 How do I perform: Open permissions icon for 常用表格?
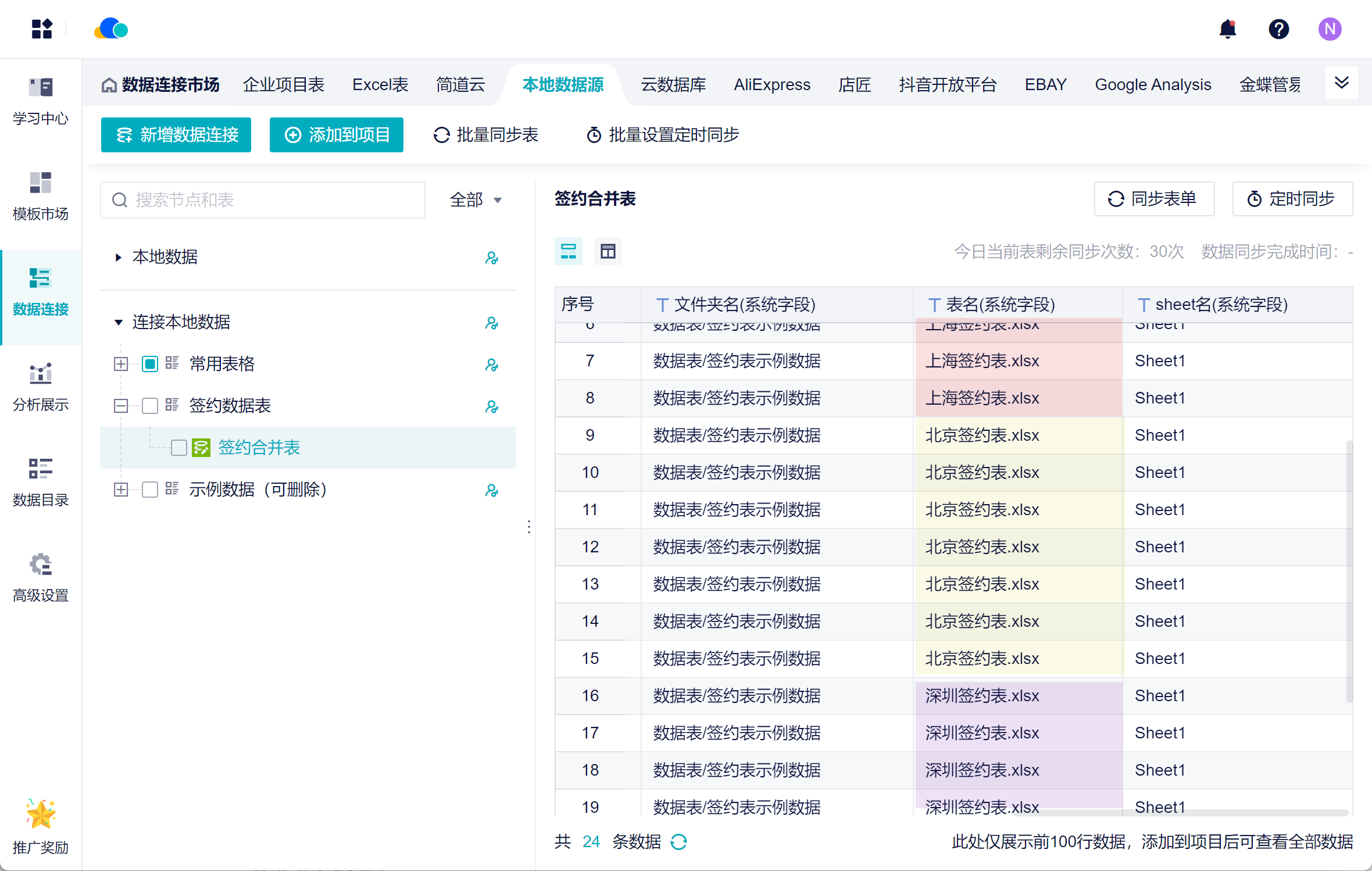click(x=492, y=365)
